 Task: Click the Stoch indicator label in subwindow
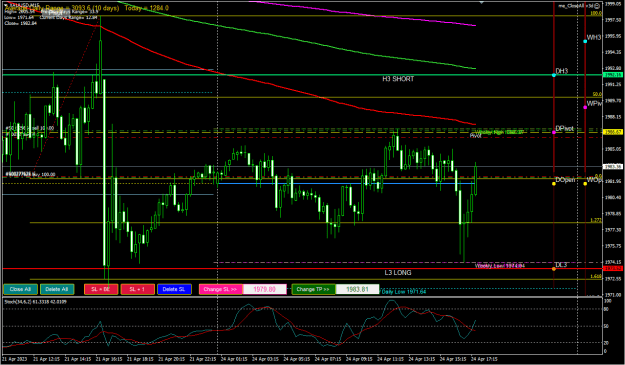click(x=35, y=302)
